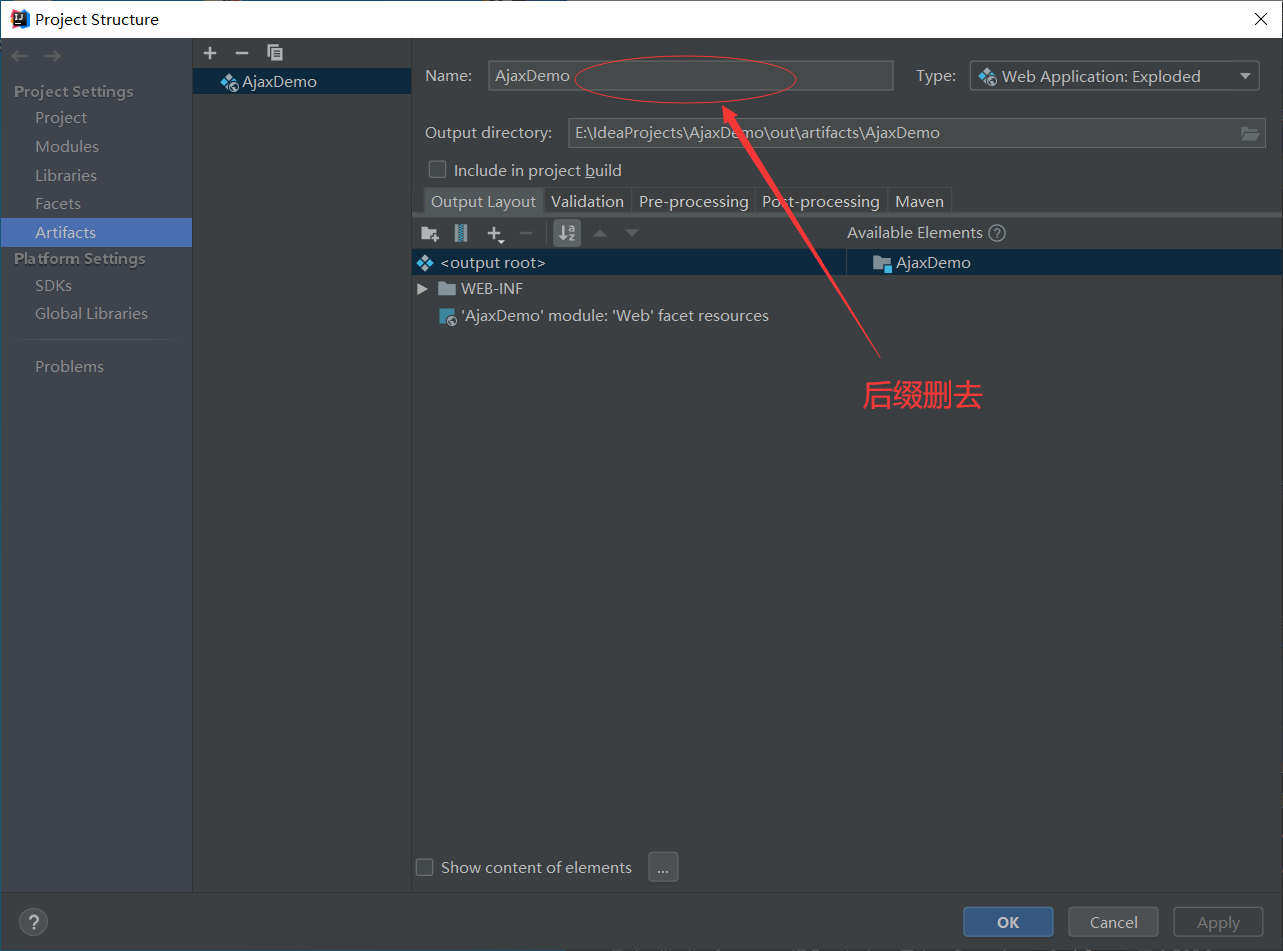Open help for Available Elements
This screenshot has height=951, width=1283.
(x=997, y=233)
